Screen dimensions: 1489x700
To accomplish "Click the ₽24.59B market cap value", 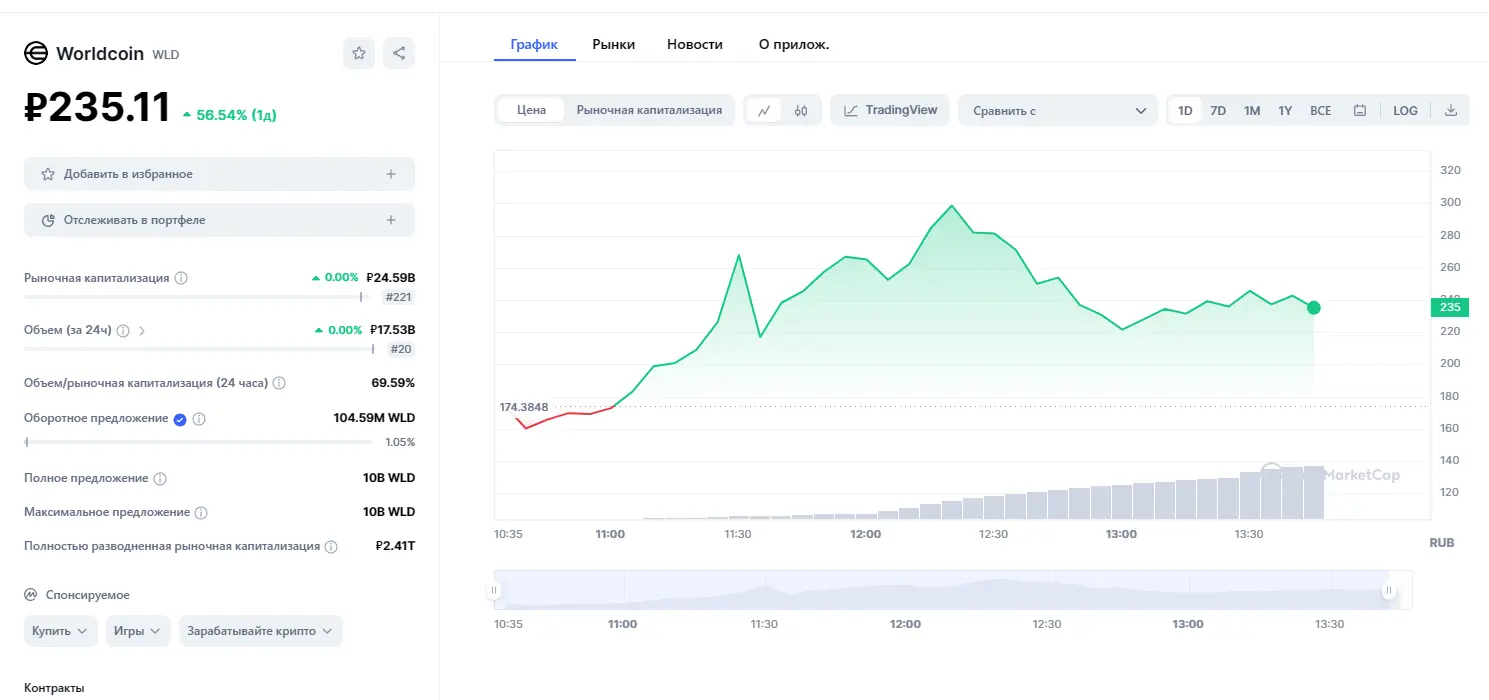I will tap(391, 278).
